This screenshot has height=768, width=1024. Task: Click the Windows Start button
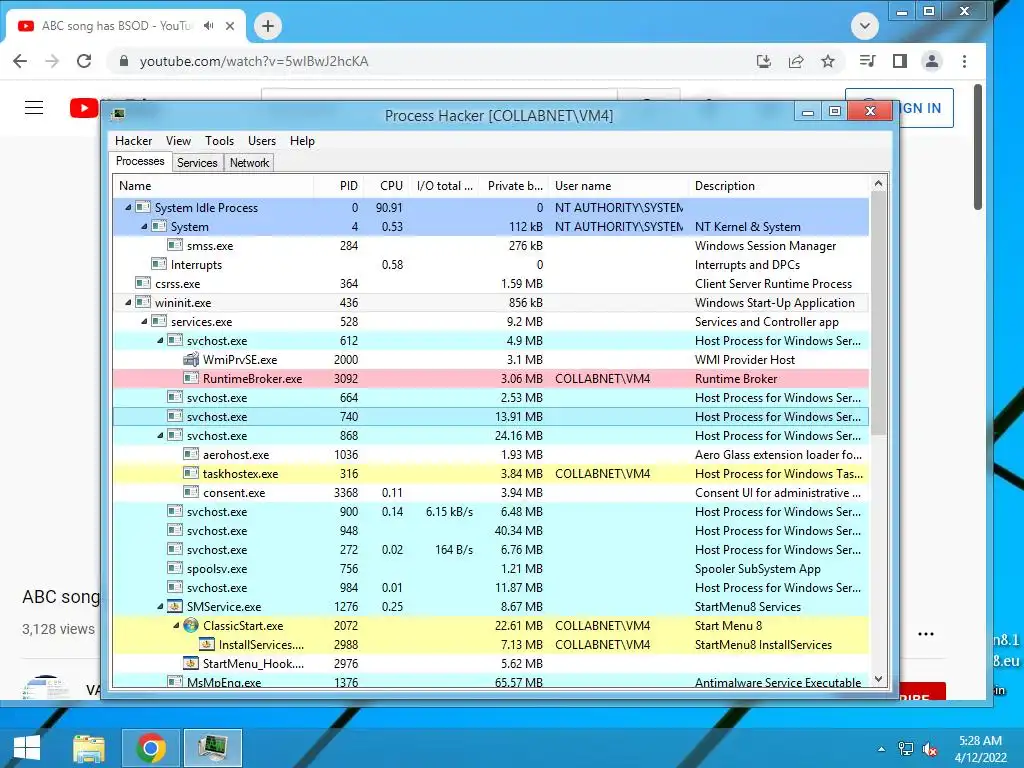pos(27,748)
